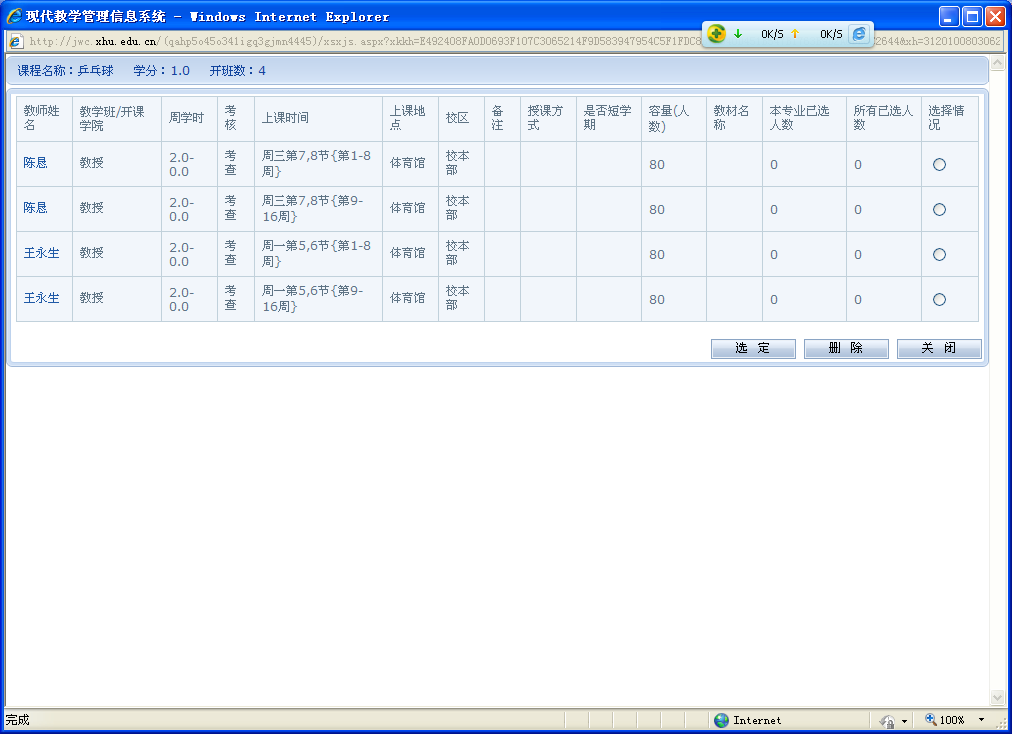Click the vertical scrollbar down arrow
The image size is (1012, 734).
[x=997, y=697]
